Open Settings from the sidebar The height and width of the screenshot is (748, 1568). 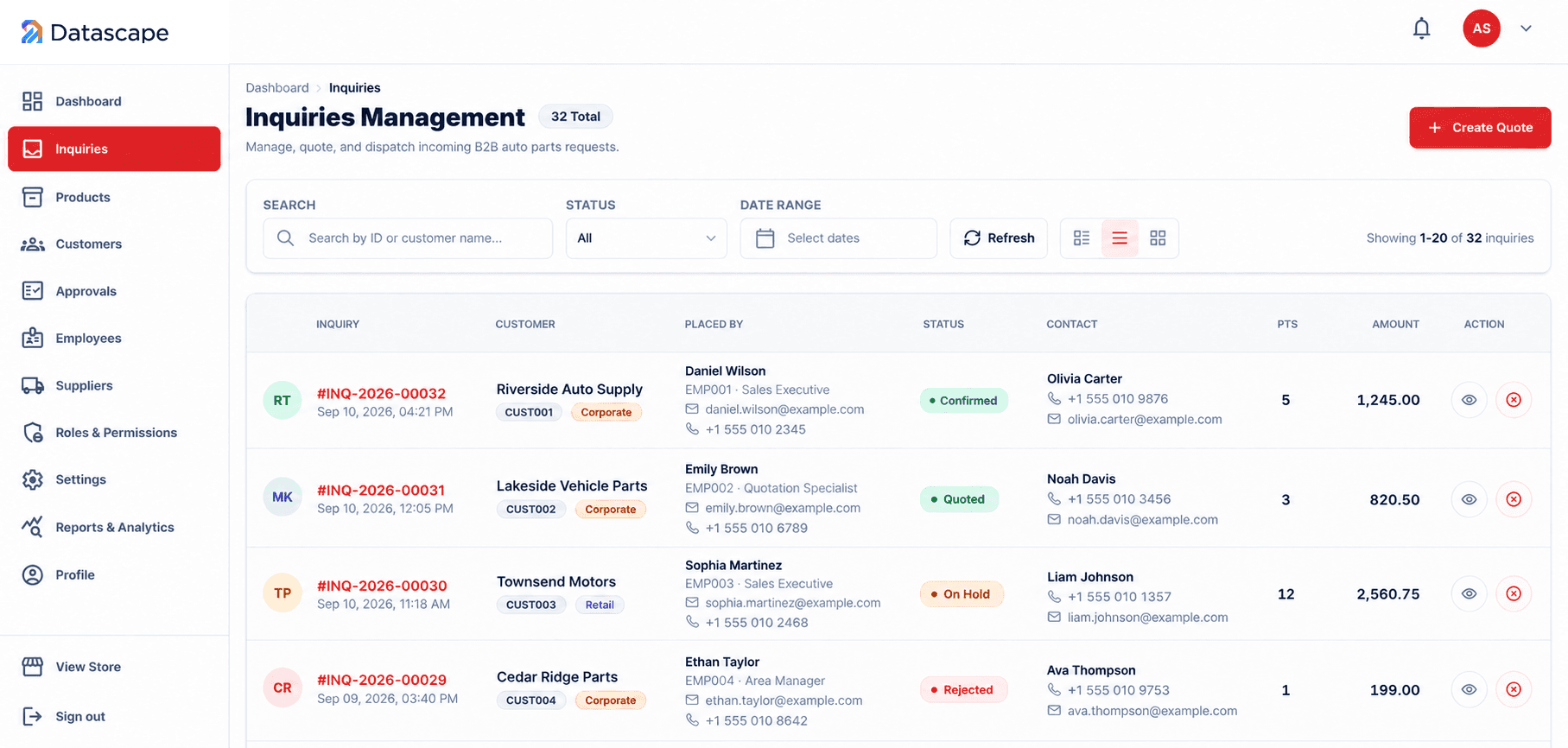(x=114, y=479)
